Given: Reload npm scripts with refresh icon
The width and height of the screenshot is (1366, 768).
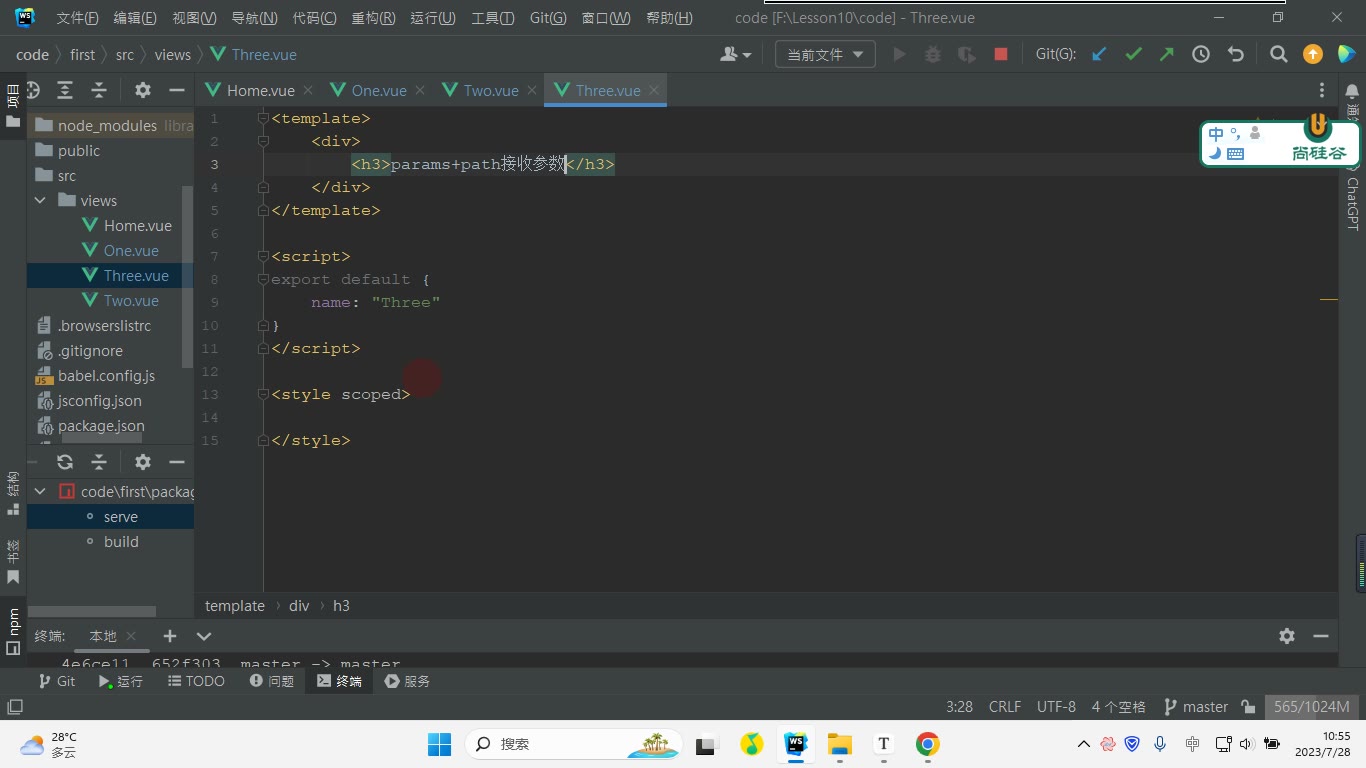Looking at the screenshot, I should (65, 462).
